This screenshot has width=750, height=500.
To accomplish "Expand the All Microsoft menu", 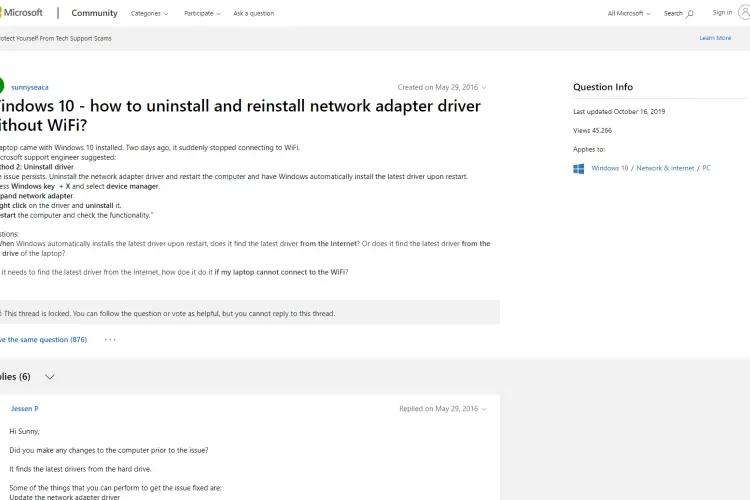I will tap(629, 13).
